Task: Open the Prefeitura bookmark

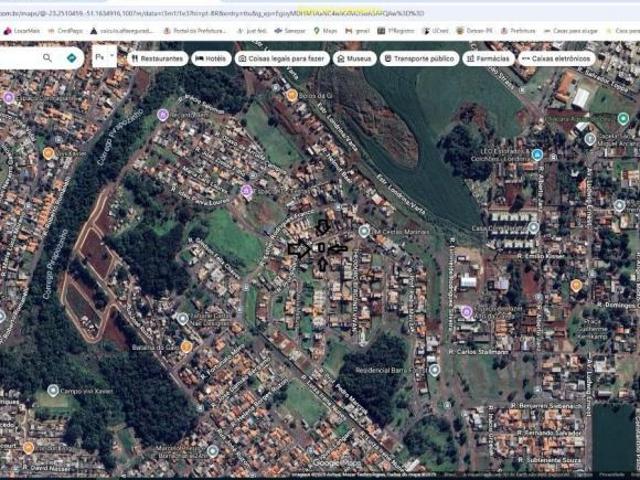Action: 518,31
